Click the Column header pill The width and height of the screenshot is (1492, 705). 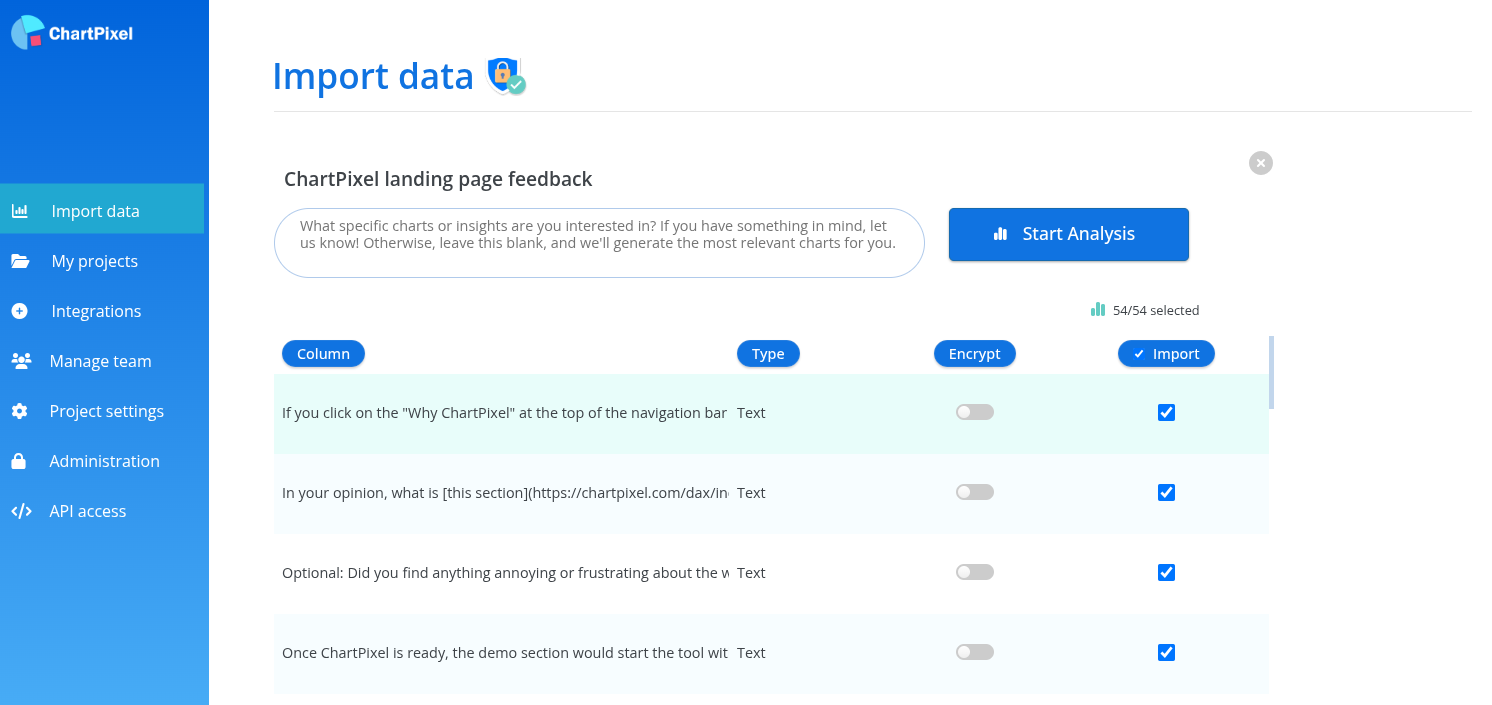(x=323, y=353)
